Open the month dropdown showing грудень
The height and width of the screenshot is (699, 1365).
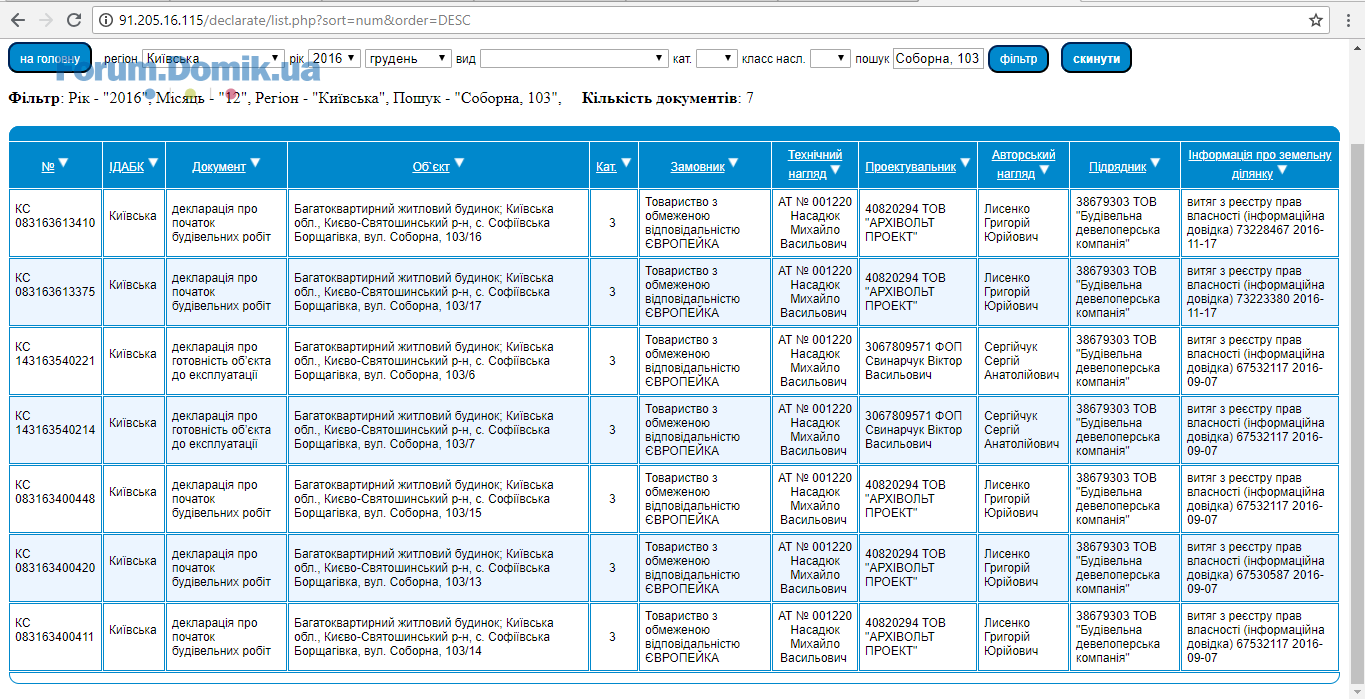(409, 59)
